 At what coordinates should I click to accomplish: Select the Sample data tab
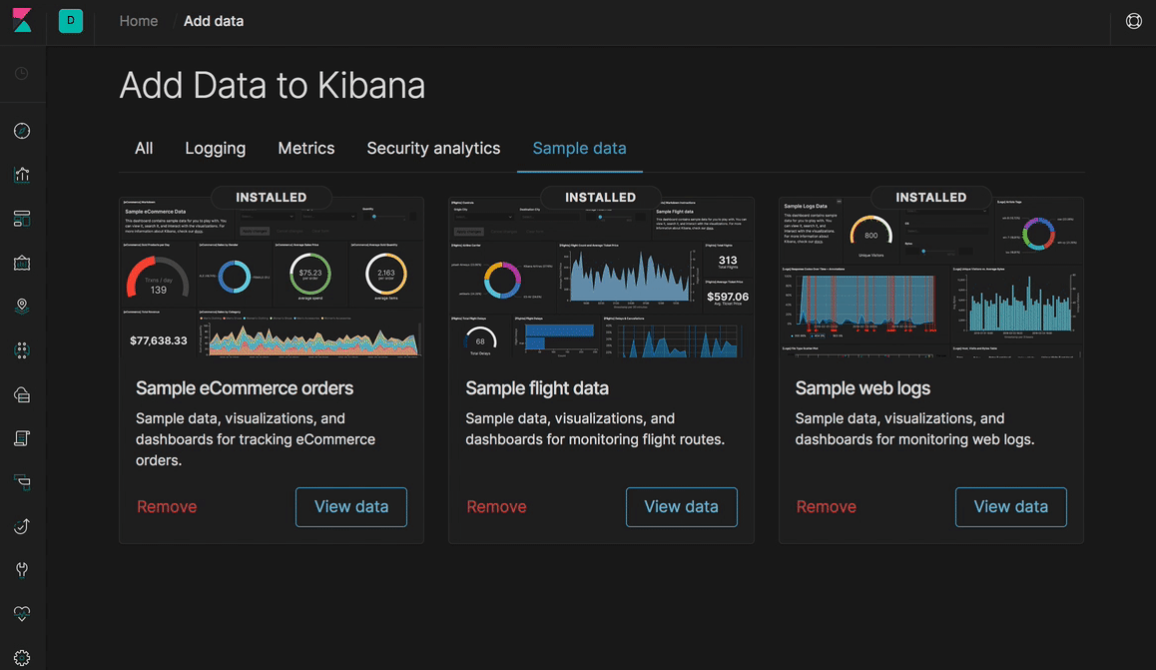pos(579,148)
